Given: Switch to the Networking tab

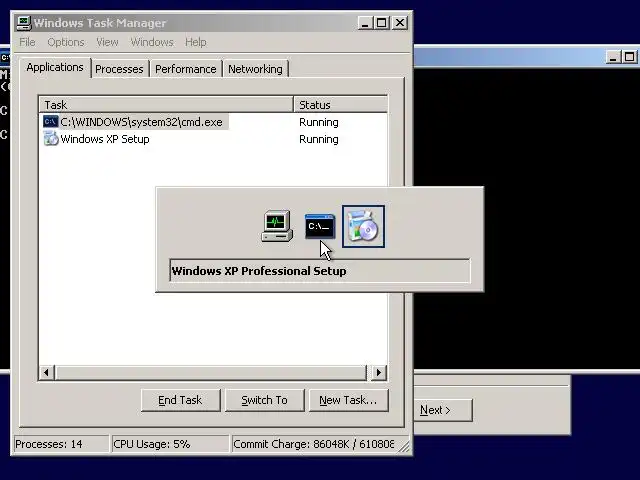Looking at the screenshot, I should pos(255,69).
